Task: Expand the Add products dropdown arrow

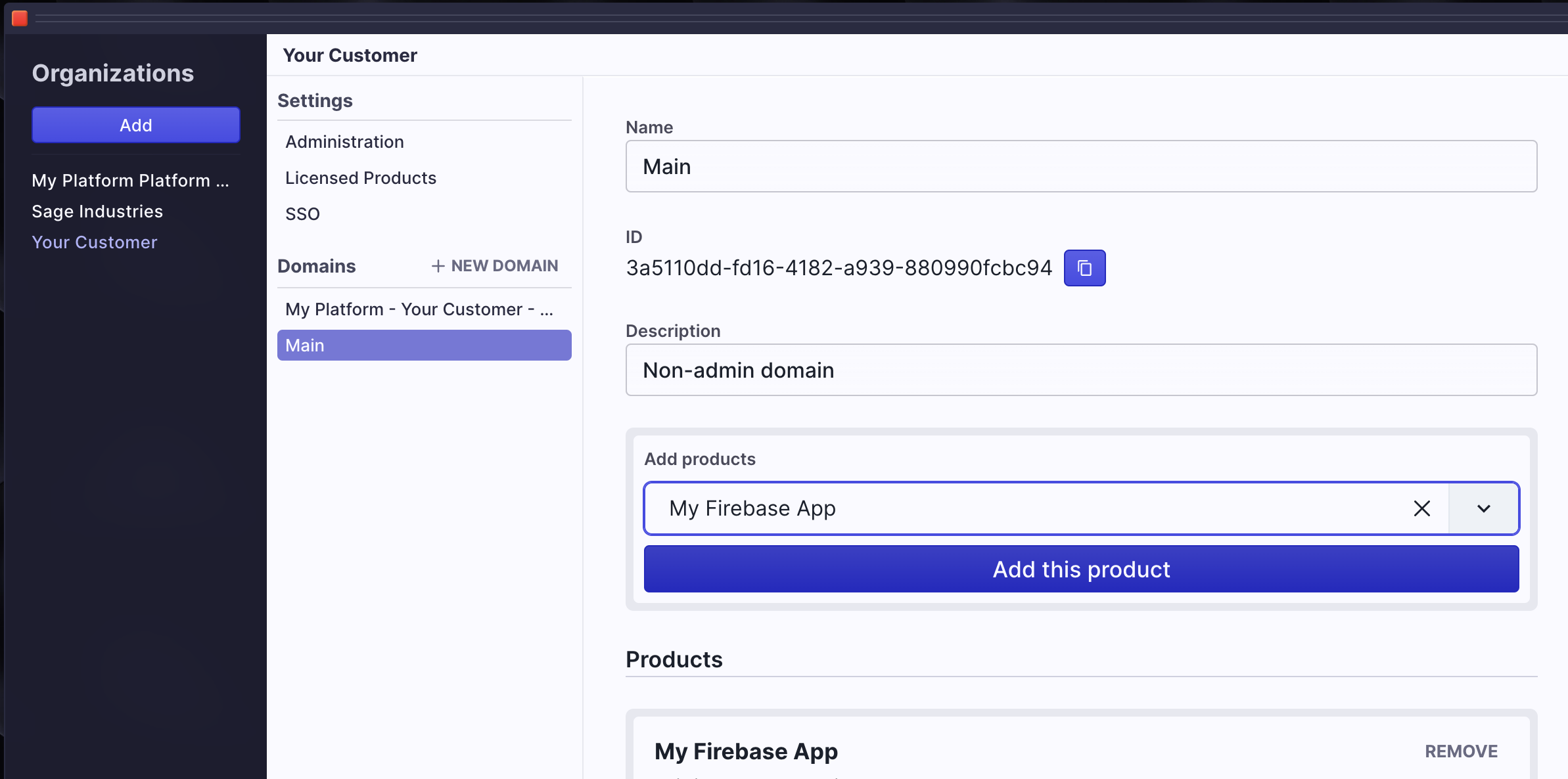Action: pyautogui.click(x=1483, y=508)
